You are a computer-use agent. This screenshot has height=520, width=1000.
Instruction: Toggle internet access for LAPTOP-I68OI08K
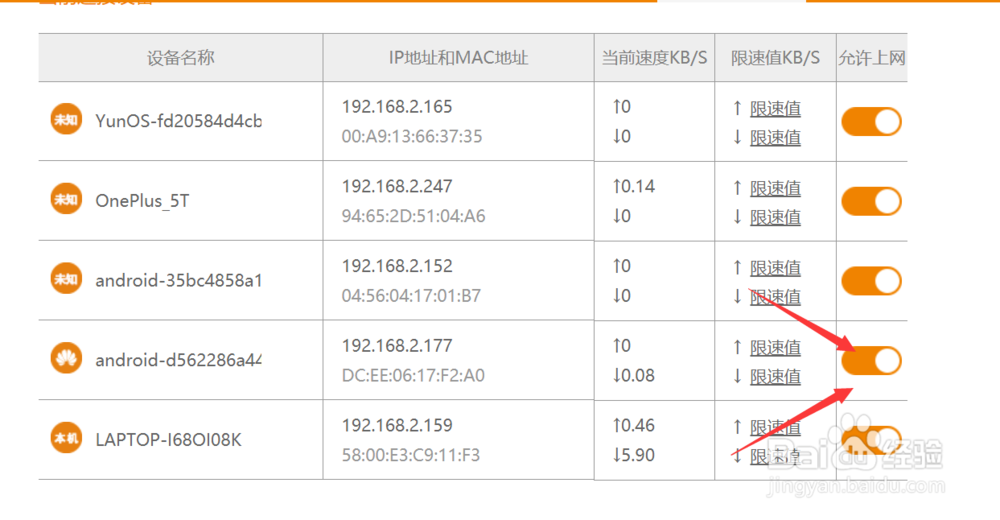pyautogui.click(x=871, y=440)
